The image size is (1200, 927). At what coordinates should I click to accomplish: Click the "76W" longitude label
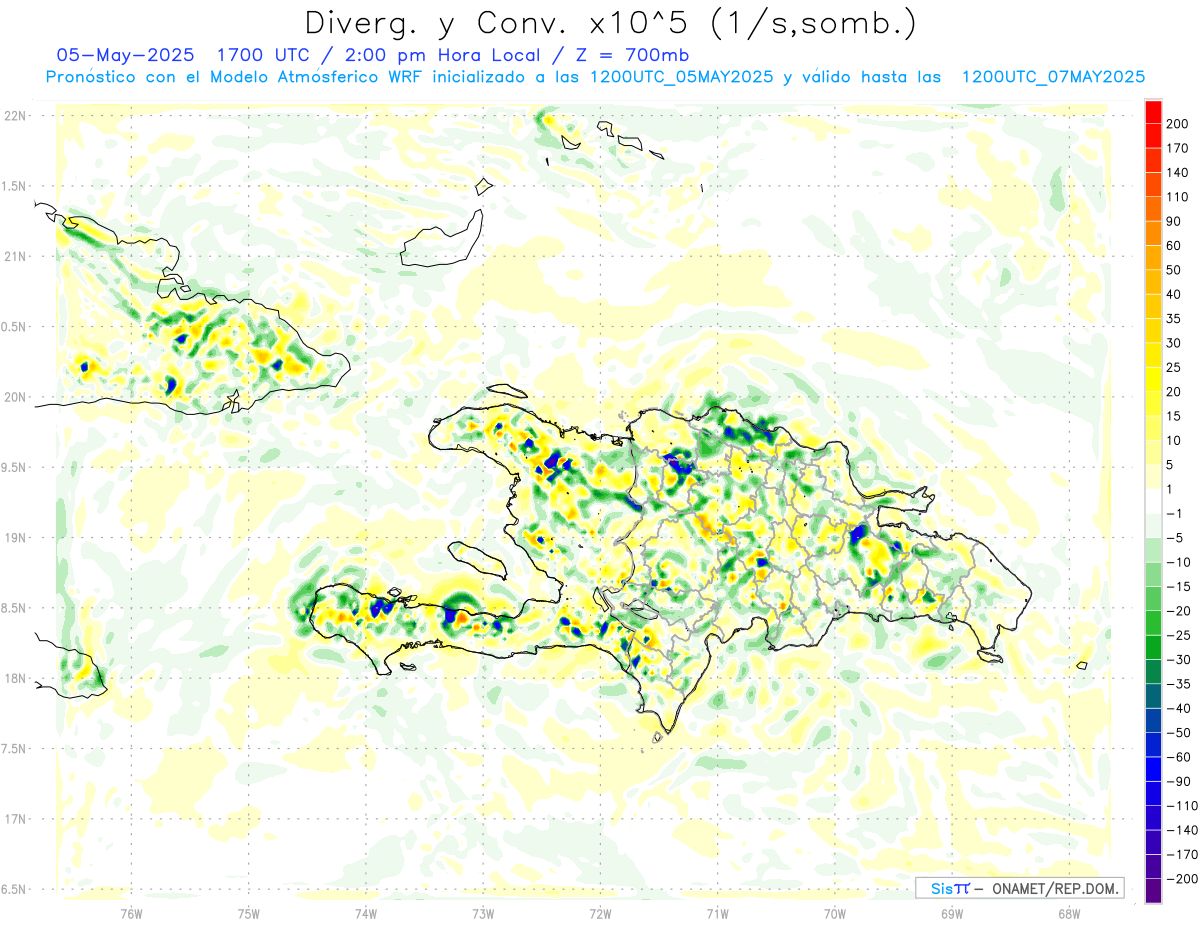pos(131,913)
